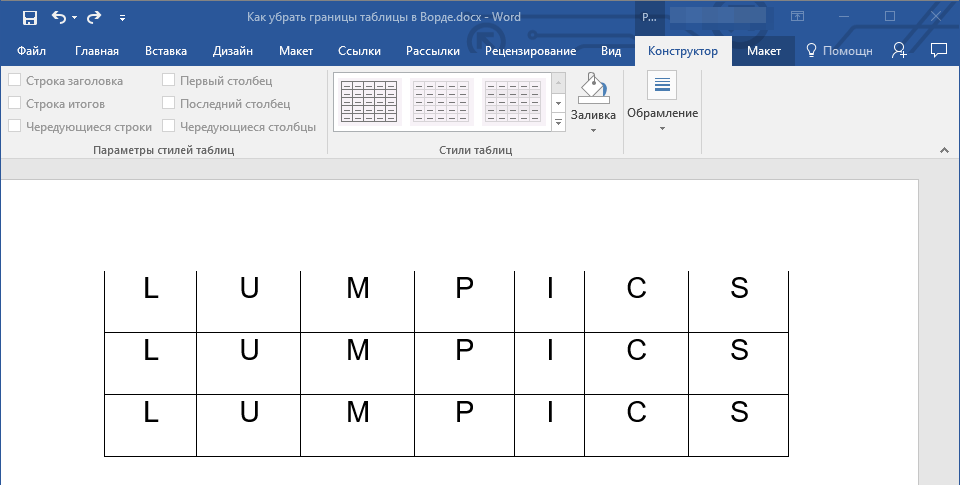Switch to the Вставка tab
The height and width of the screenshot is (485, 960).
pos(165,51)
